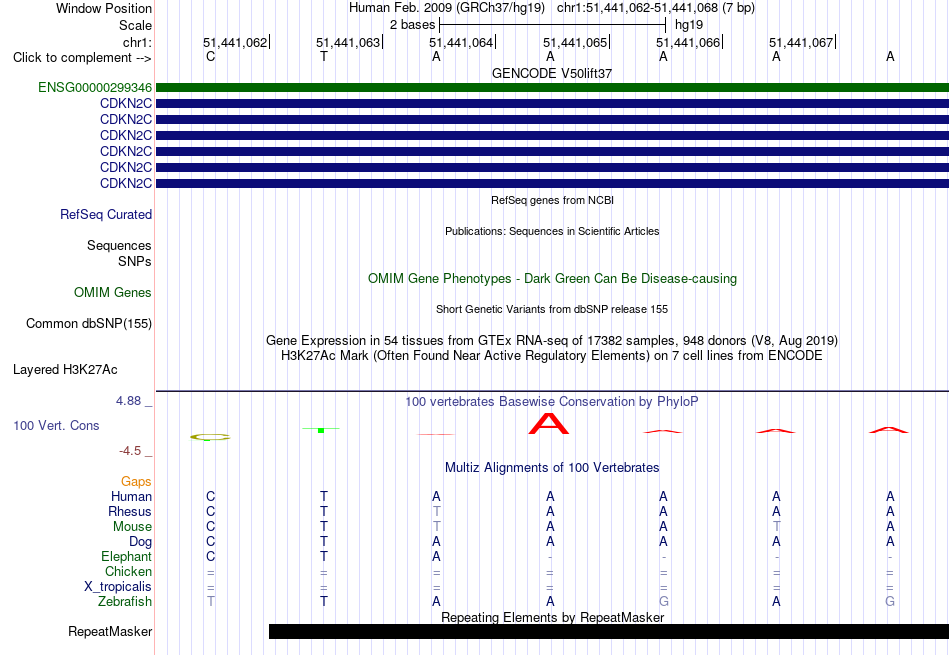Image resolution: width=950 pixels, height=655 pixels.
Task: Open Common dbSNP(155) track settings
Action: coord(88,324)
